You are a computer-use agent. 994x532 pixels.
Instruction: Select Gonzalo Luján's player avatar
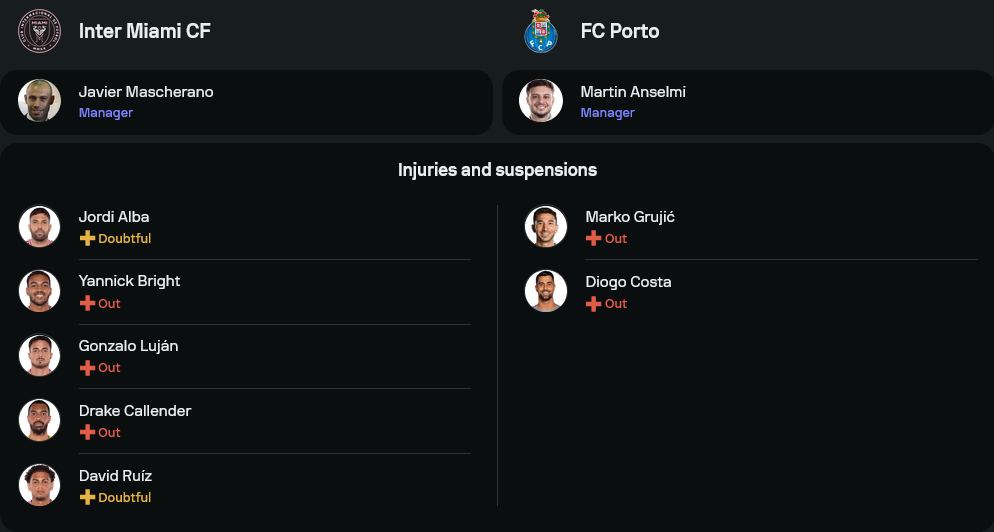tap(40, 355)
